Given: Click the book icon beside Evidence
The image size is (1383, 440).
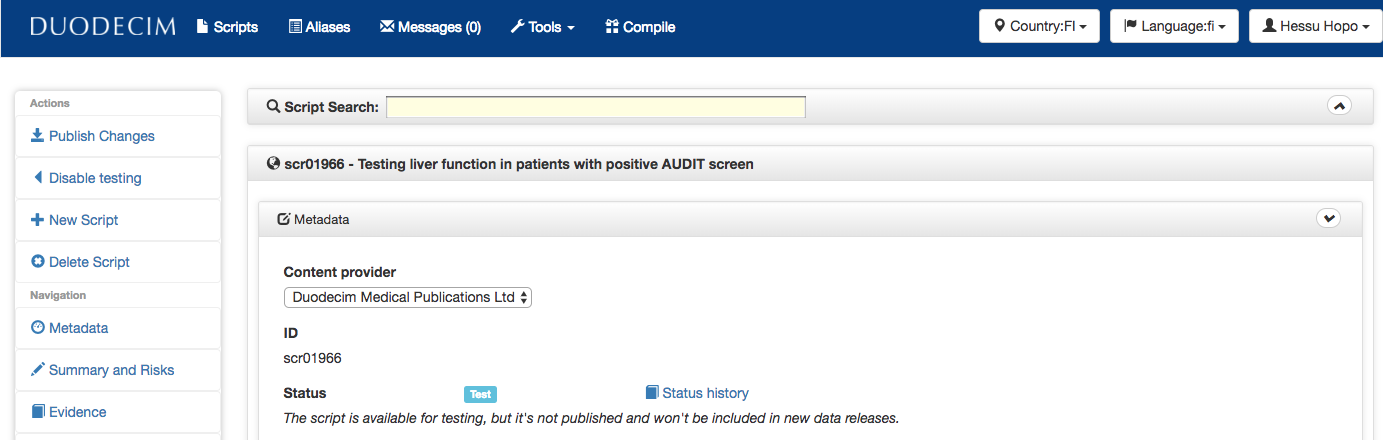Looking at the screenshot, I should pos(38,412).
